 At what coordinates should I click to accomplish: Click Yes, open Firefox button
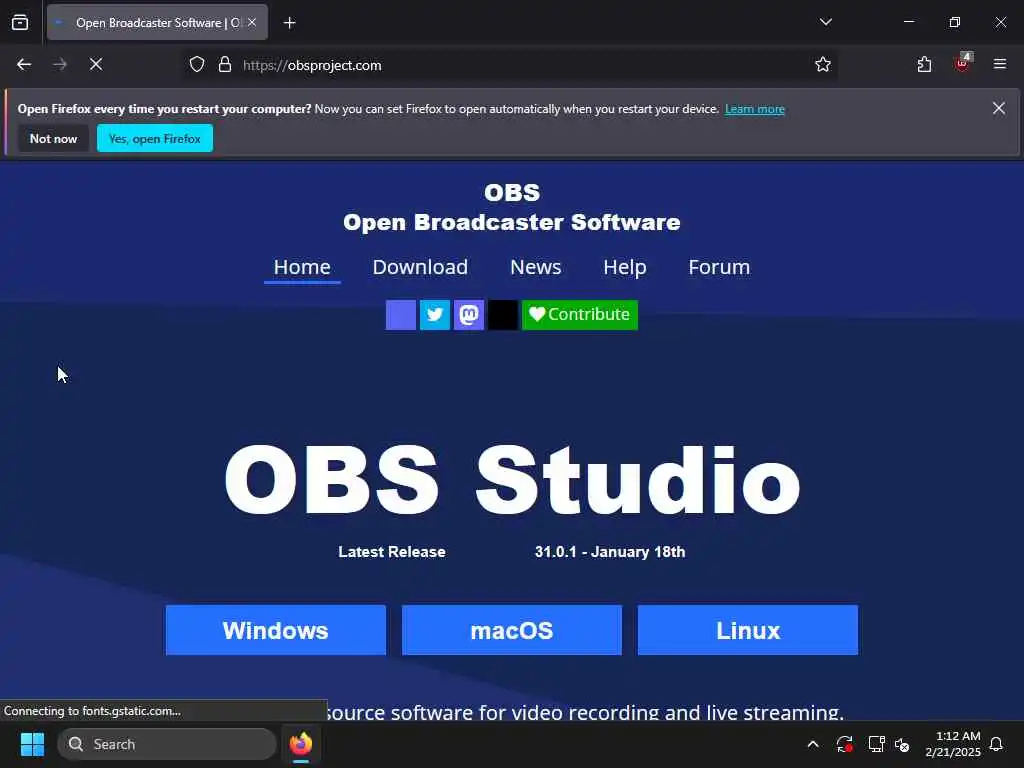click(155, 138)
